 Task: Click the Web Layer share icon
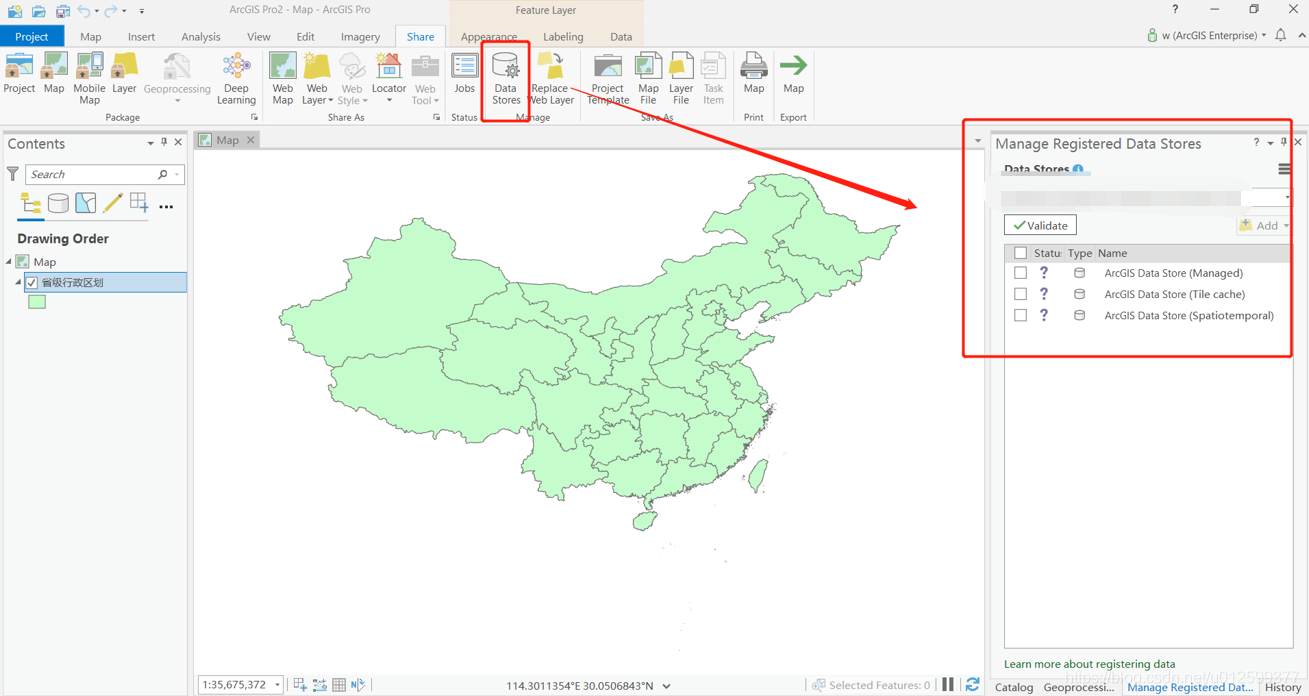pos(317,67)
